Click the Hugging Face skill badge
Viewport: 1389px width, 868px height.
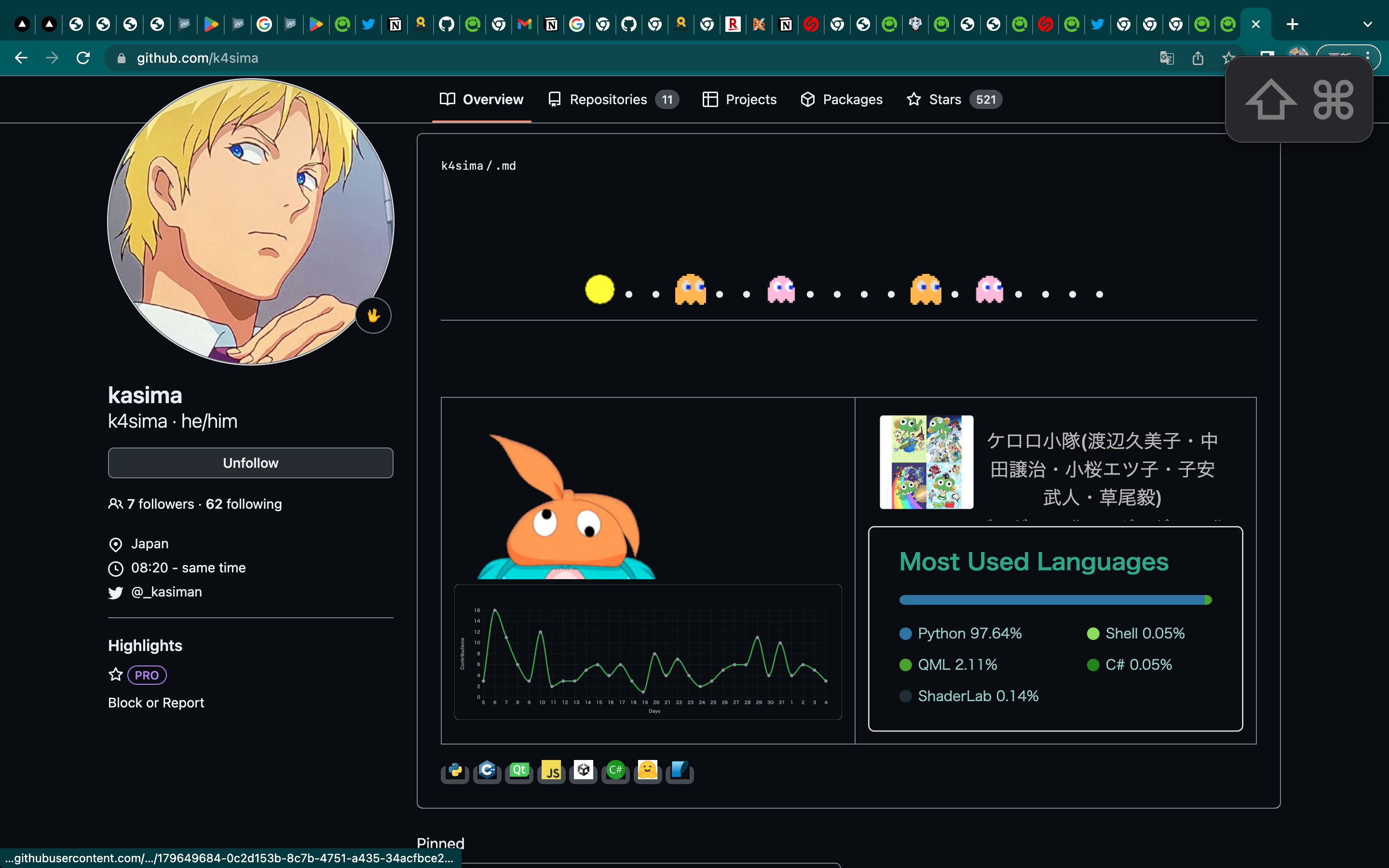(x=647, y=772)
